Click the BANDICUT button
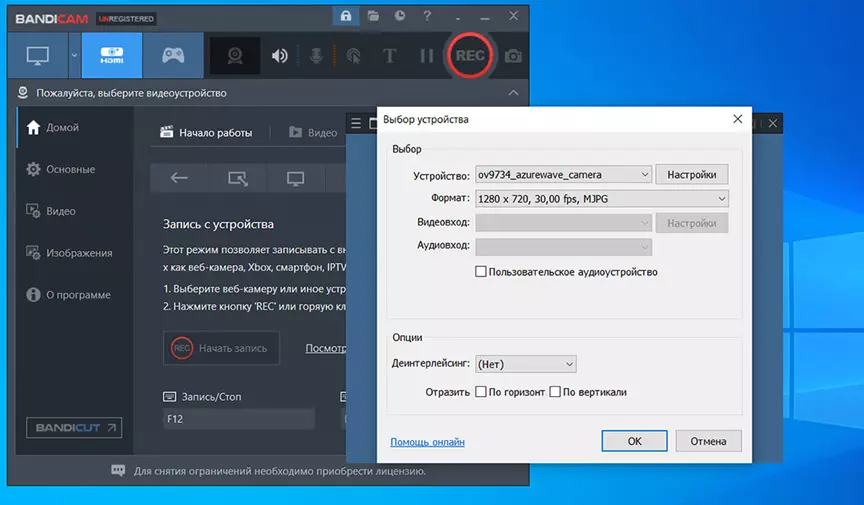The width and height of the screenshot is (864, 505). pos(74,428)
